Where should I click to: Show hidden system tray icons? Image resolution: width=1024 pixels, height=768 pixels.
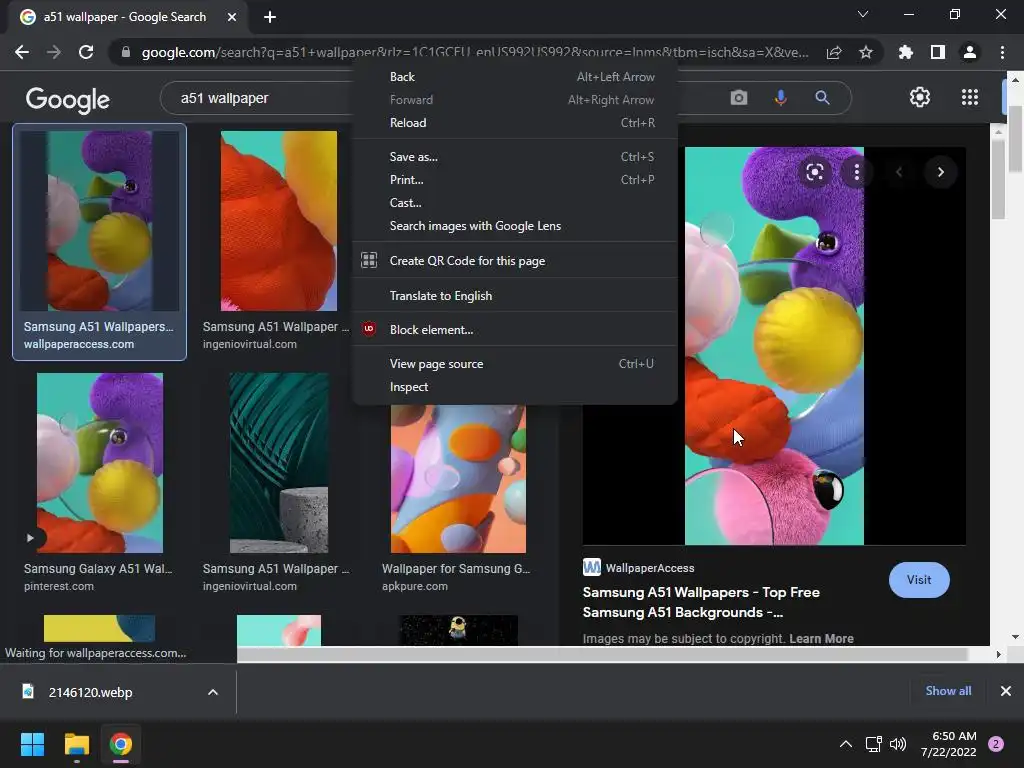pos(845,744)
